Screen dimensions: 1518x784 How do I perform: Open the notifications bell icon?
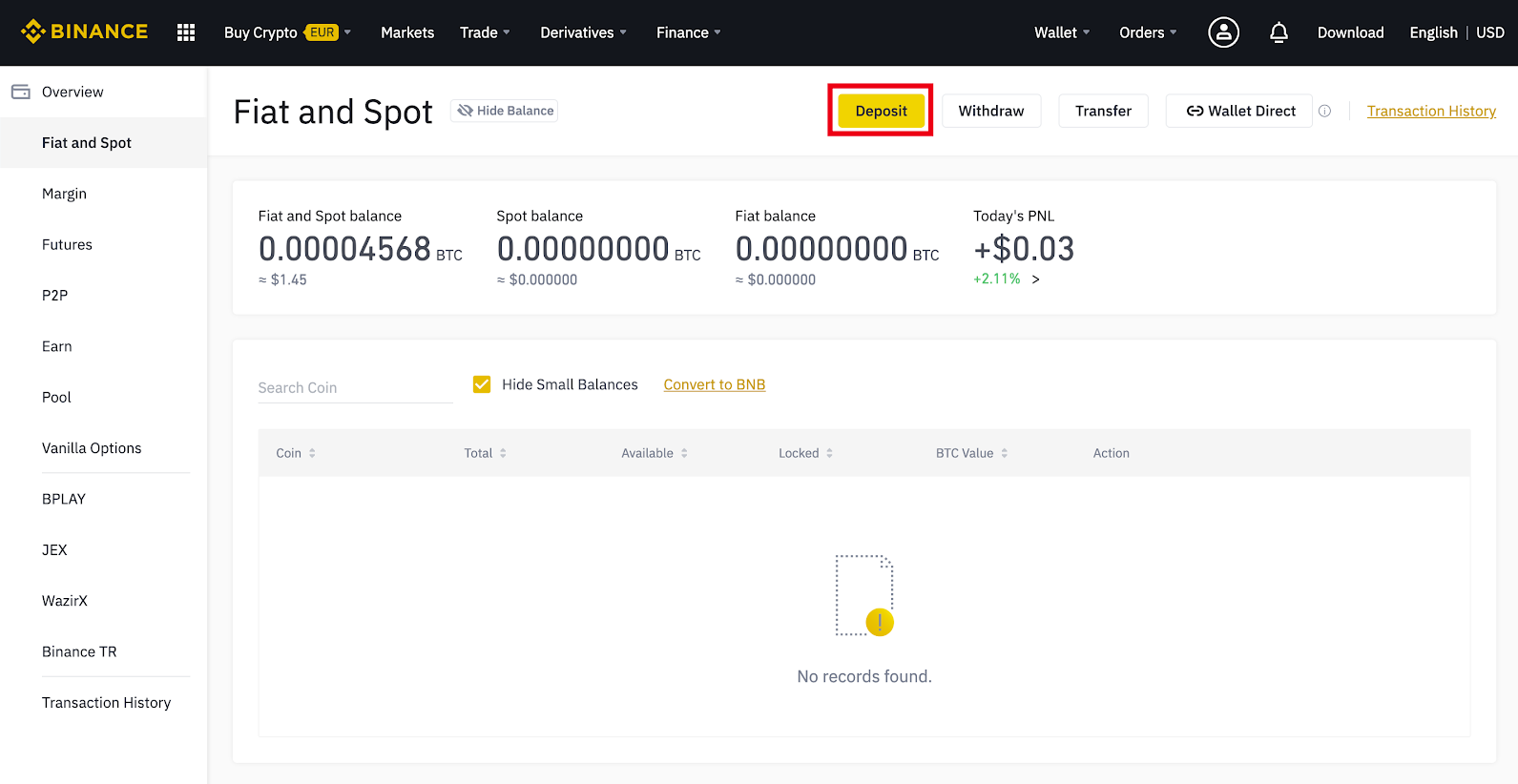(1279, 32)
